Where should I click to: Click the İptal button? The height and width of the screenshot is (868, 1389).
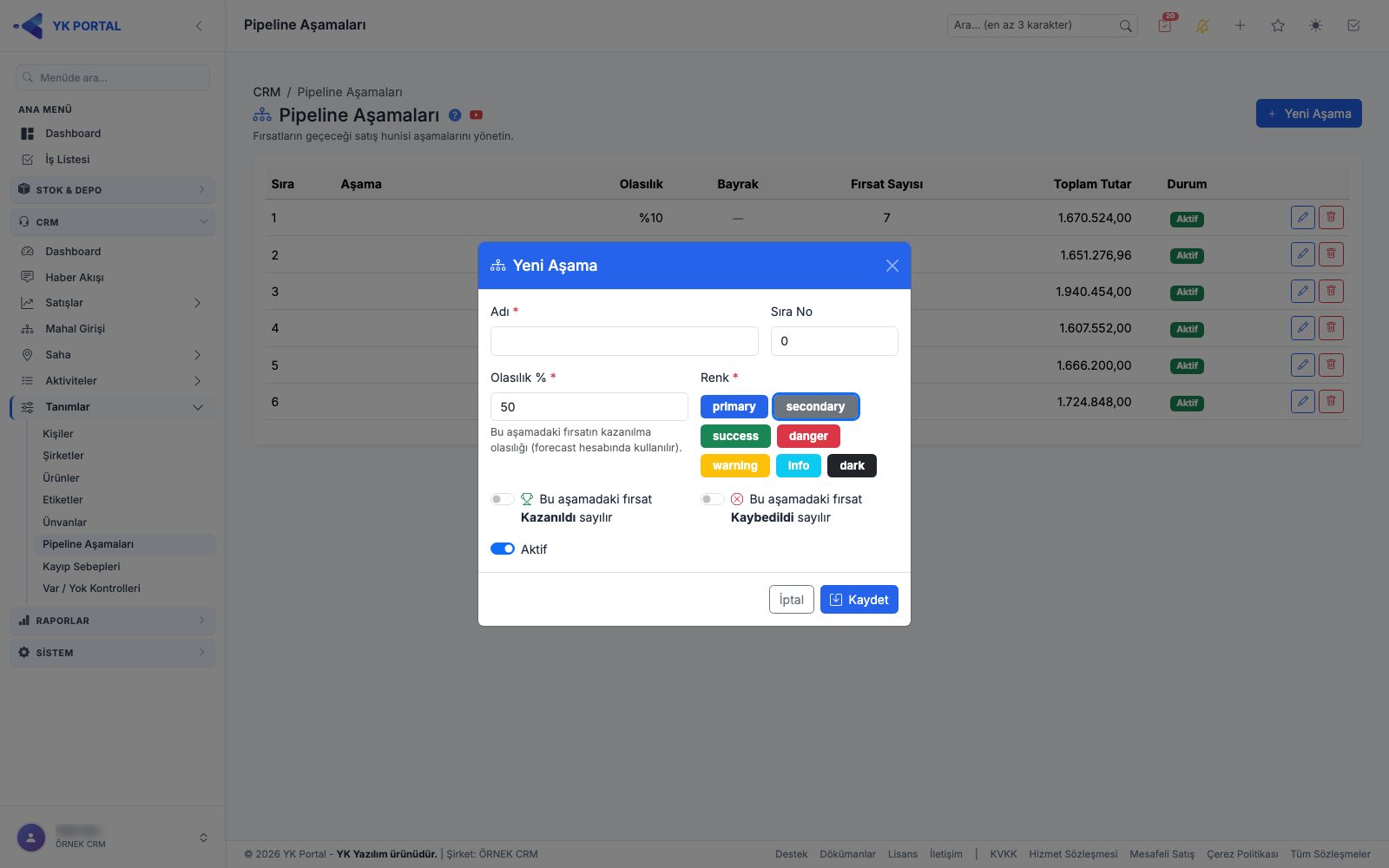(x=792, y=600)
